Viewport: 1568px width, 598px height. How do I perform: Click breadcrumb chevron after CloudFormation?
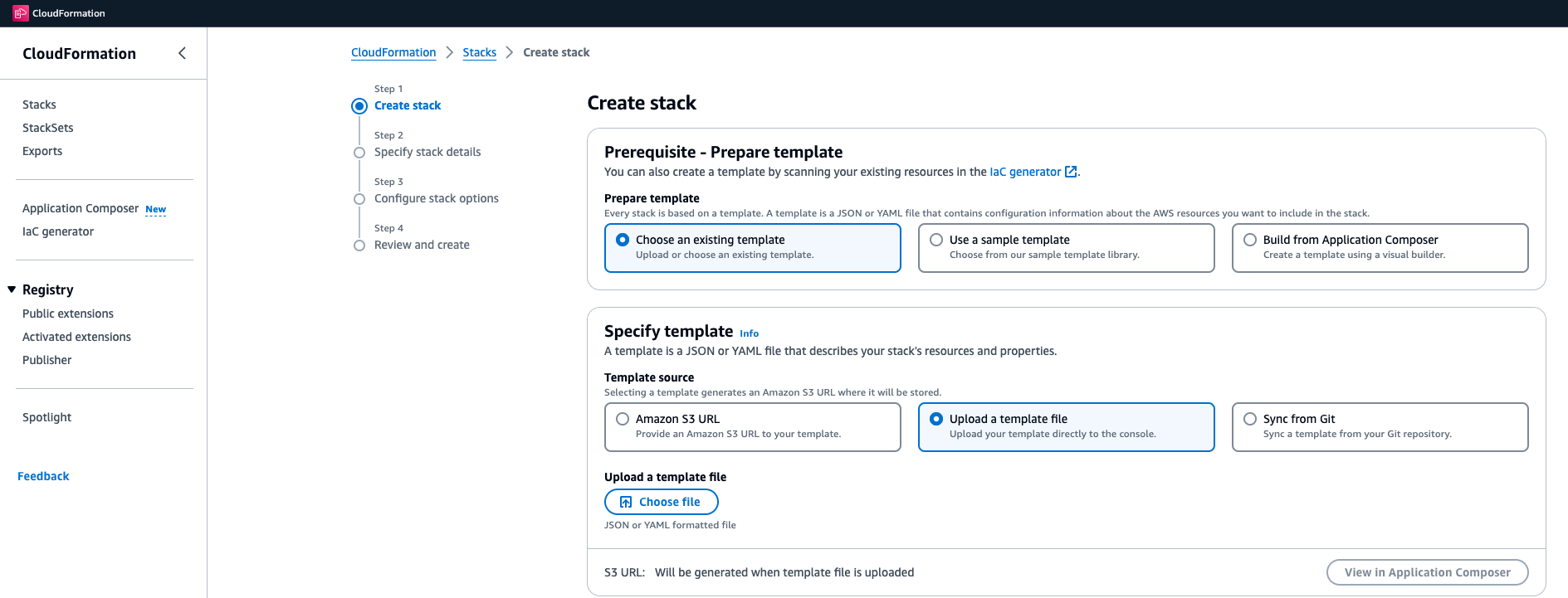449,52
